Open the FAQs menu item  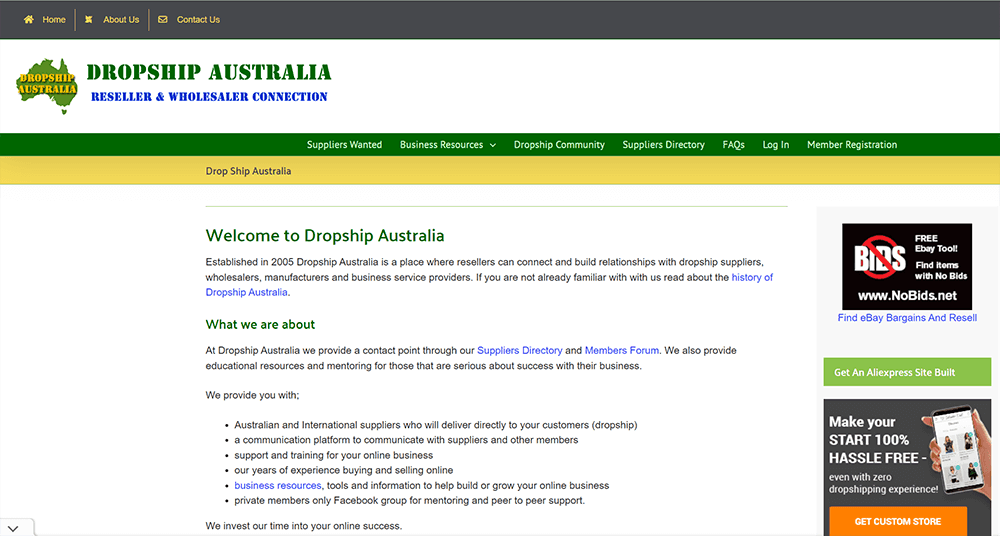pos(733,145)
